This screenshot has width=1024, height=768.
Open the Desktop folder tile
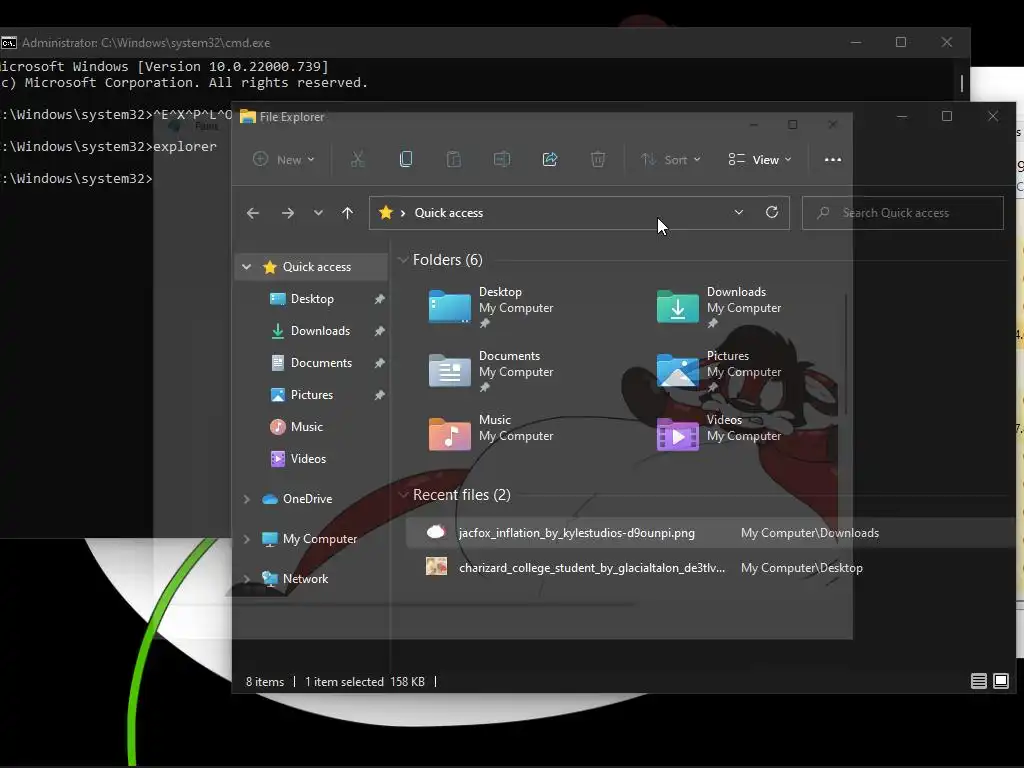(491, 307)
